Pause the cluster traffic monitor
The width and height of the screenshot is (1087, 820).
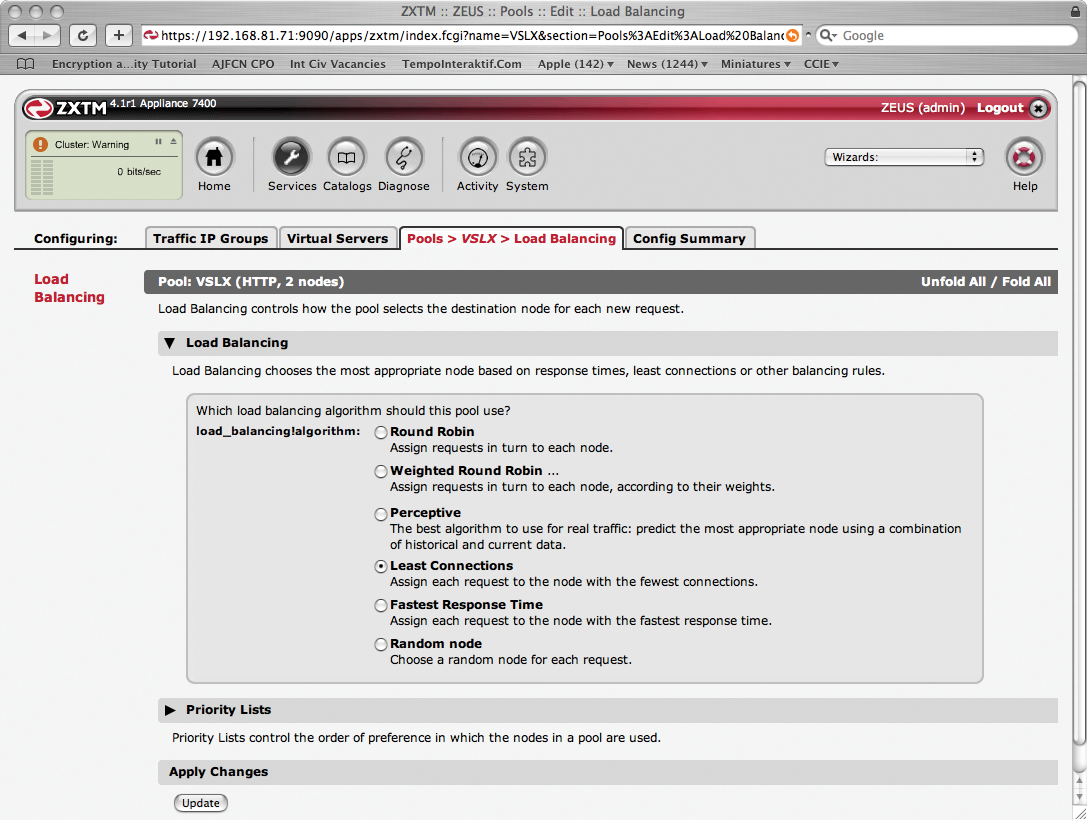pos(158,141)
